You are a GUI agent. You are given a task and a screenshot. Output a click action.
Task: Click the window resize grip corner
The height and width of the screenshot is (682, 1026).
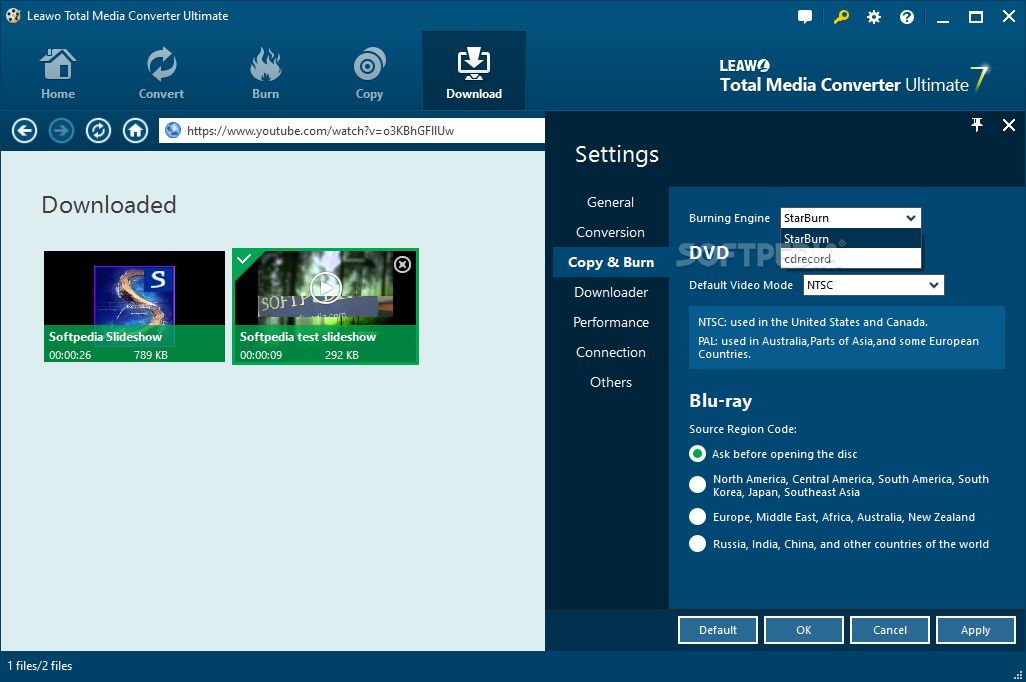pos(1018,675)
